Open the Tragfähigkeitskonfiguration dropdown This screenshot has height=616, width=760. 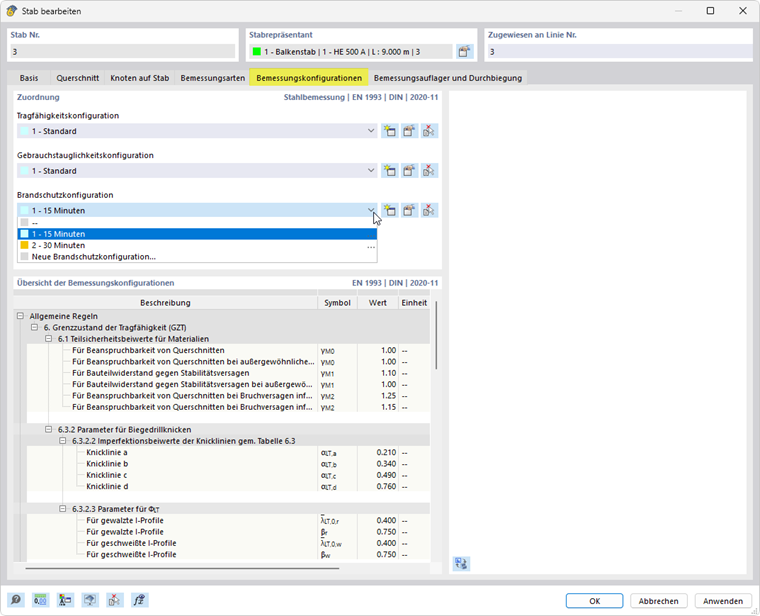[x=371, y=131]
